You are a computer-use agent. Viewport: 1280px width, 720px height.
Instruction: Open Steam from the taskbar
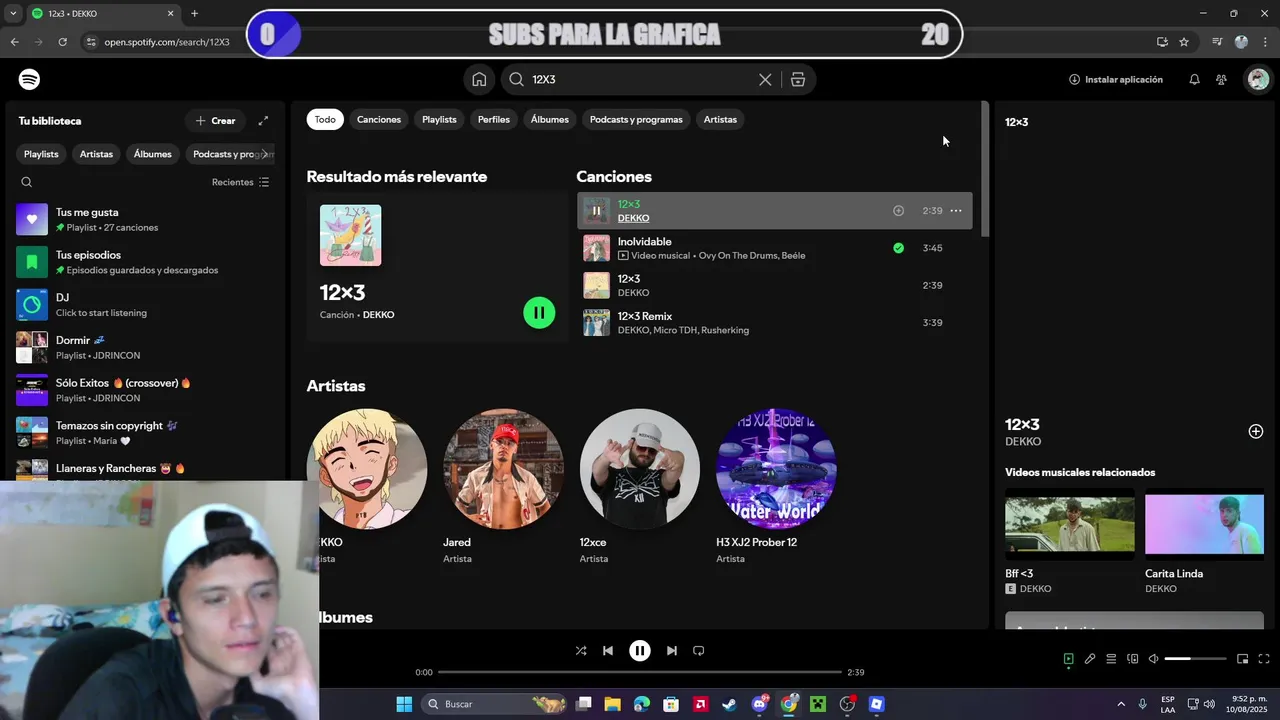pyautogui.click(x=730, y=704)
